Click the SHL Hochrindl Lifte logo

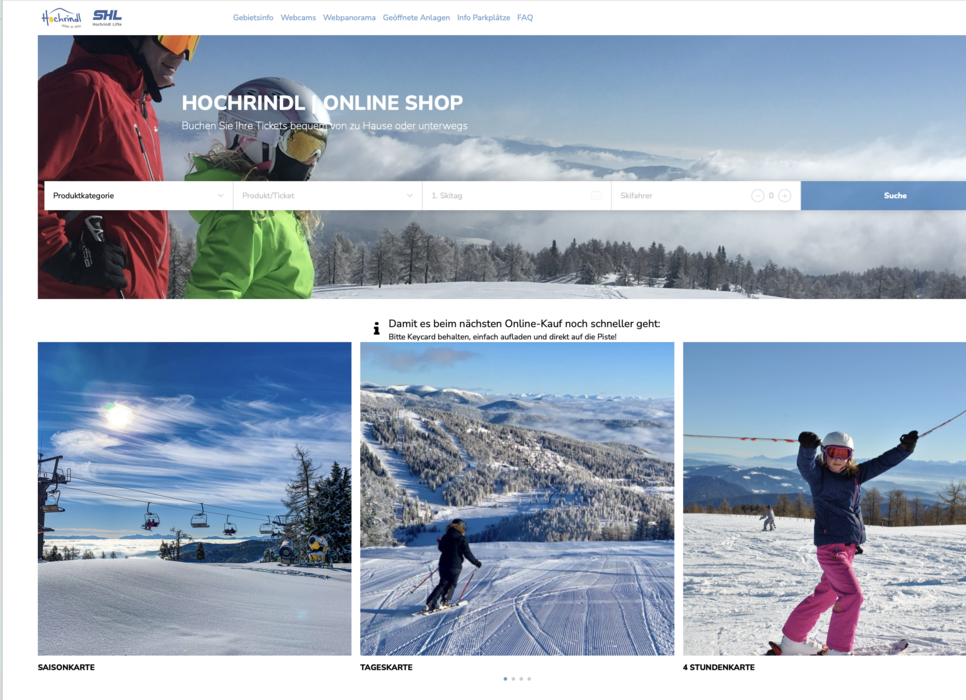tap(107, 17)
